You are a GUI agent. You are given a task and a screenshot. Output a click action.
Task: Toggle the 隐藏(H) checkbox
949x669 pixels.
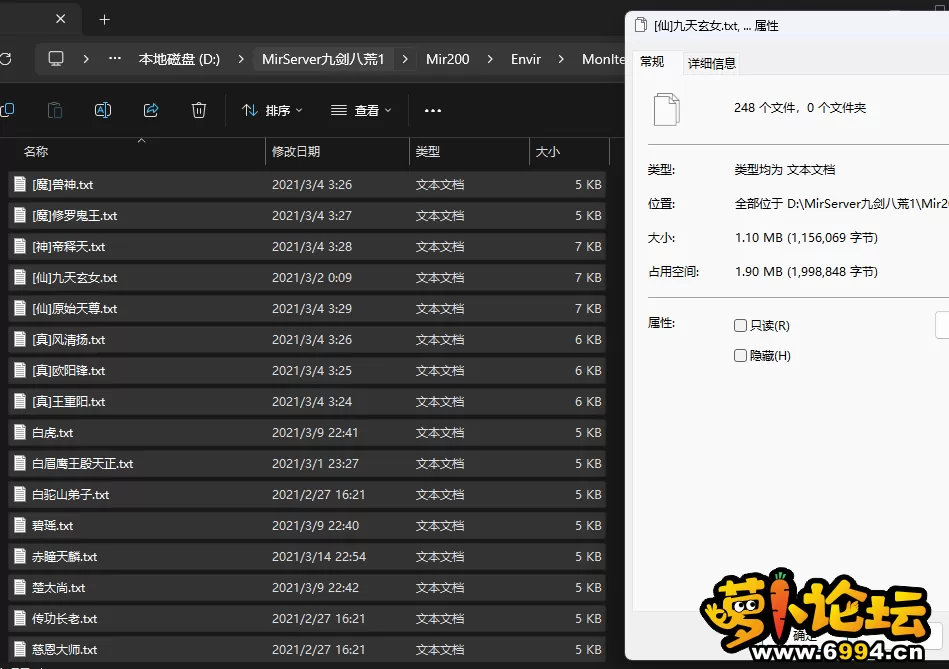pos(740,356)
